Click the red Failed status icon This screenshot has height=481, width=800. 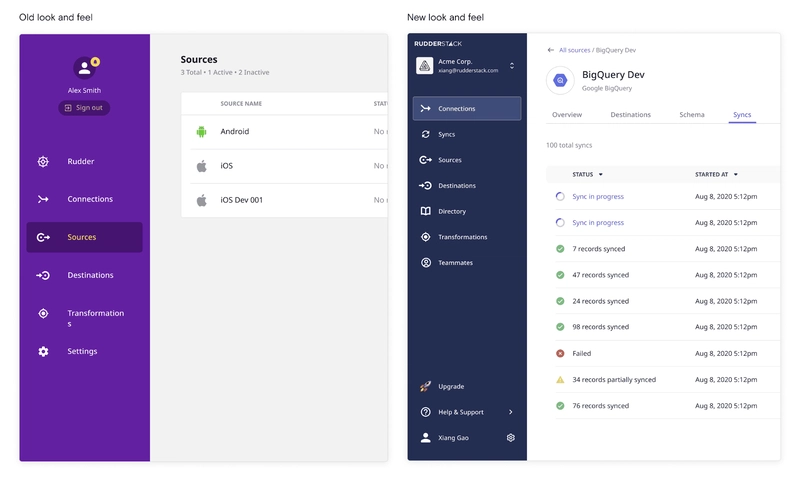[560, 353]
